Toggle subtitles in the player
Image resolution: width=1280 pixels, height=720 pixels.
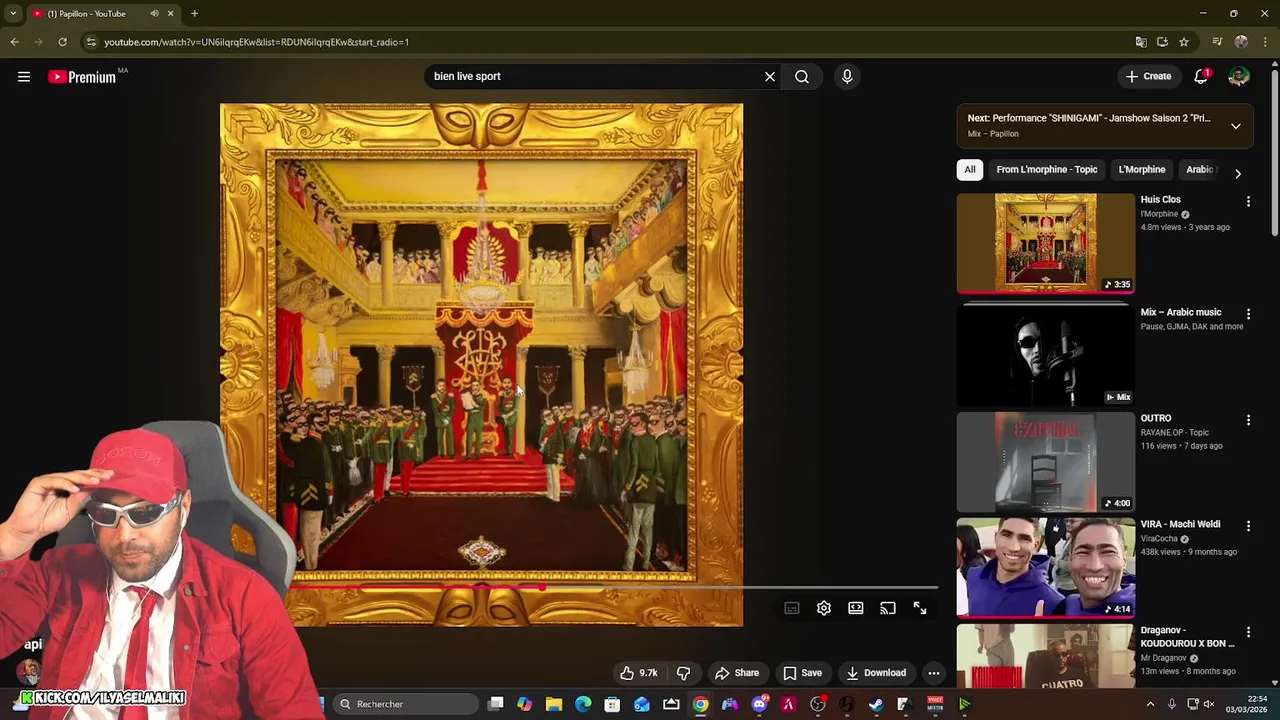pos(792,608)
